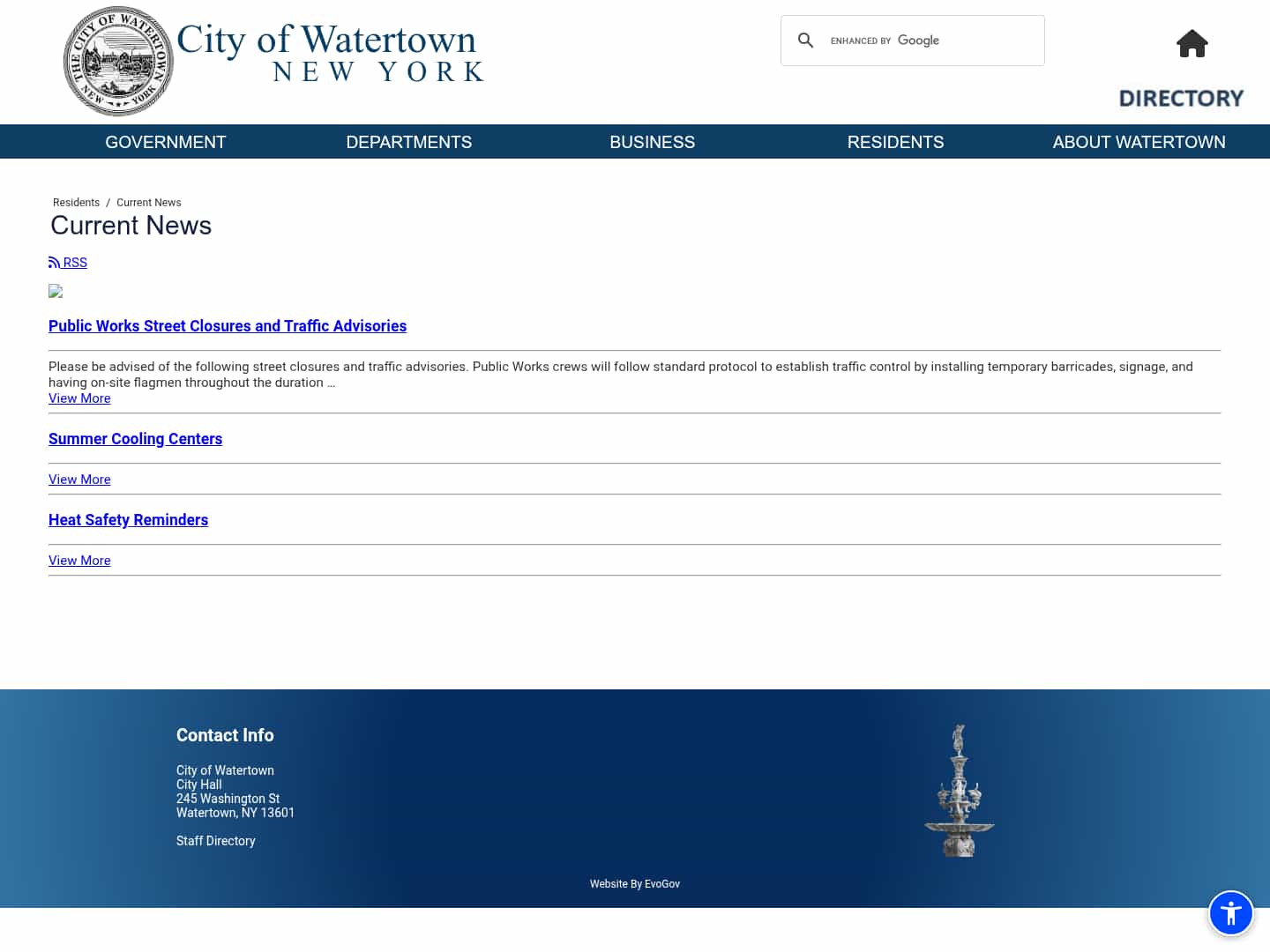Open the Staff Directory footer link
Viewport: 1270px width, 952px height.
pos(216,841)
